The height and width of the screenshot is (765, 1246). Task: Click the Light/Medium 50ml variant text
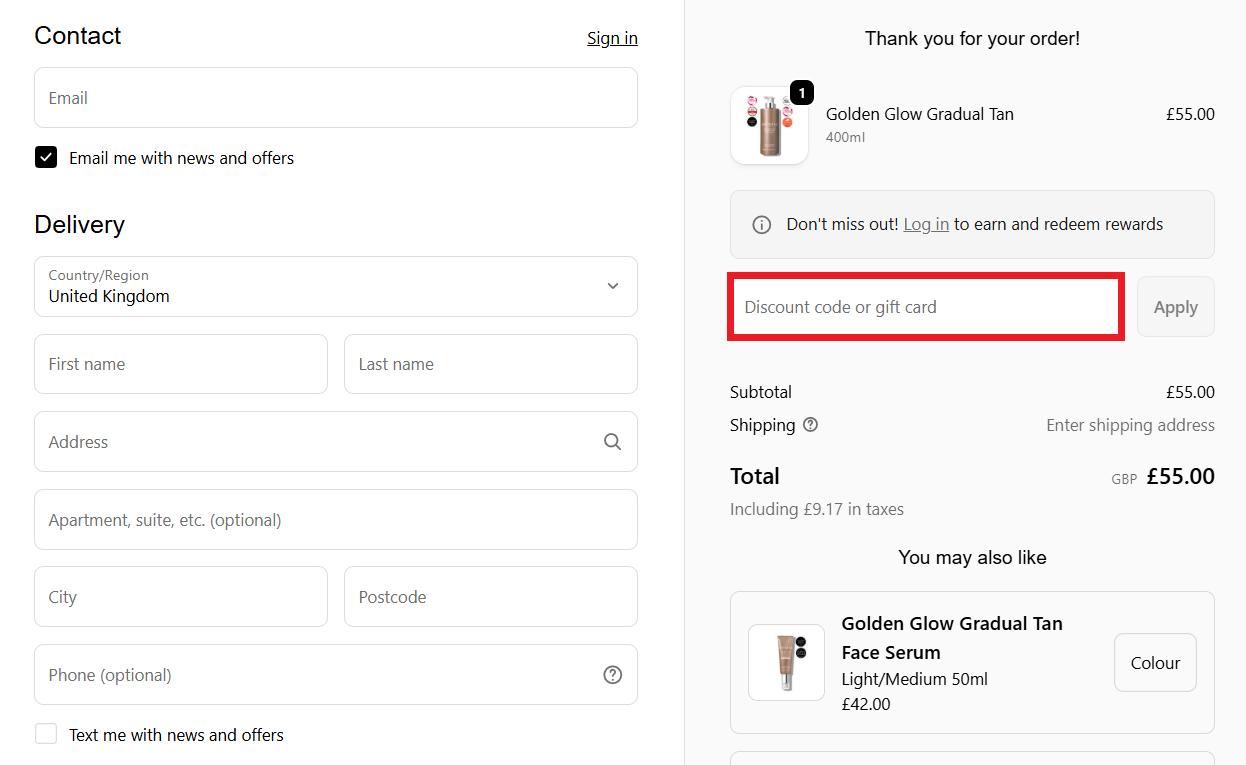pos(915,679)
